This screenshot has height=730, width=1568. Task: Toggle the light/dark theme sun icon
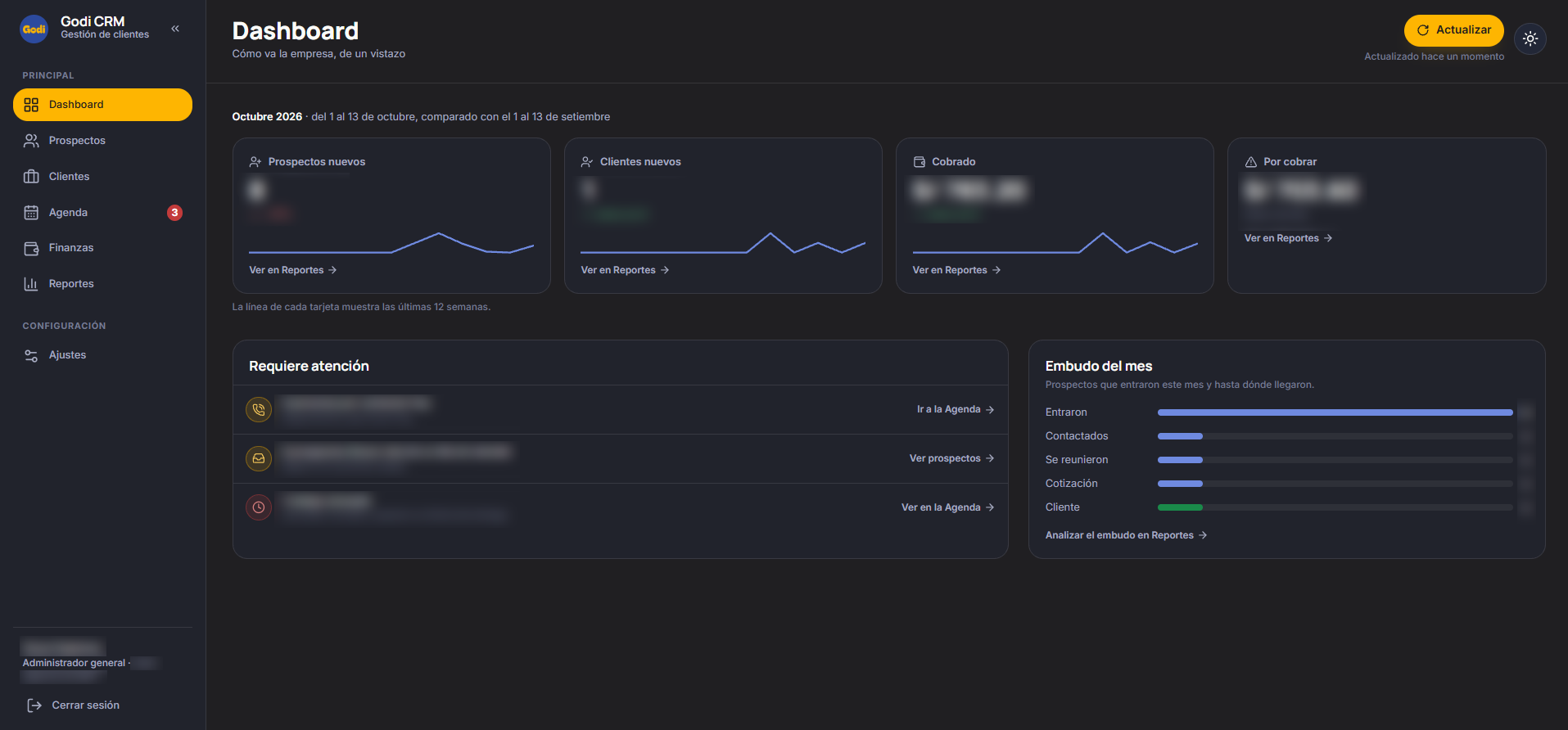pos(1530,38)
